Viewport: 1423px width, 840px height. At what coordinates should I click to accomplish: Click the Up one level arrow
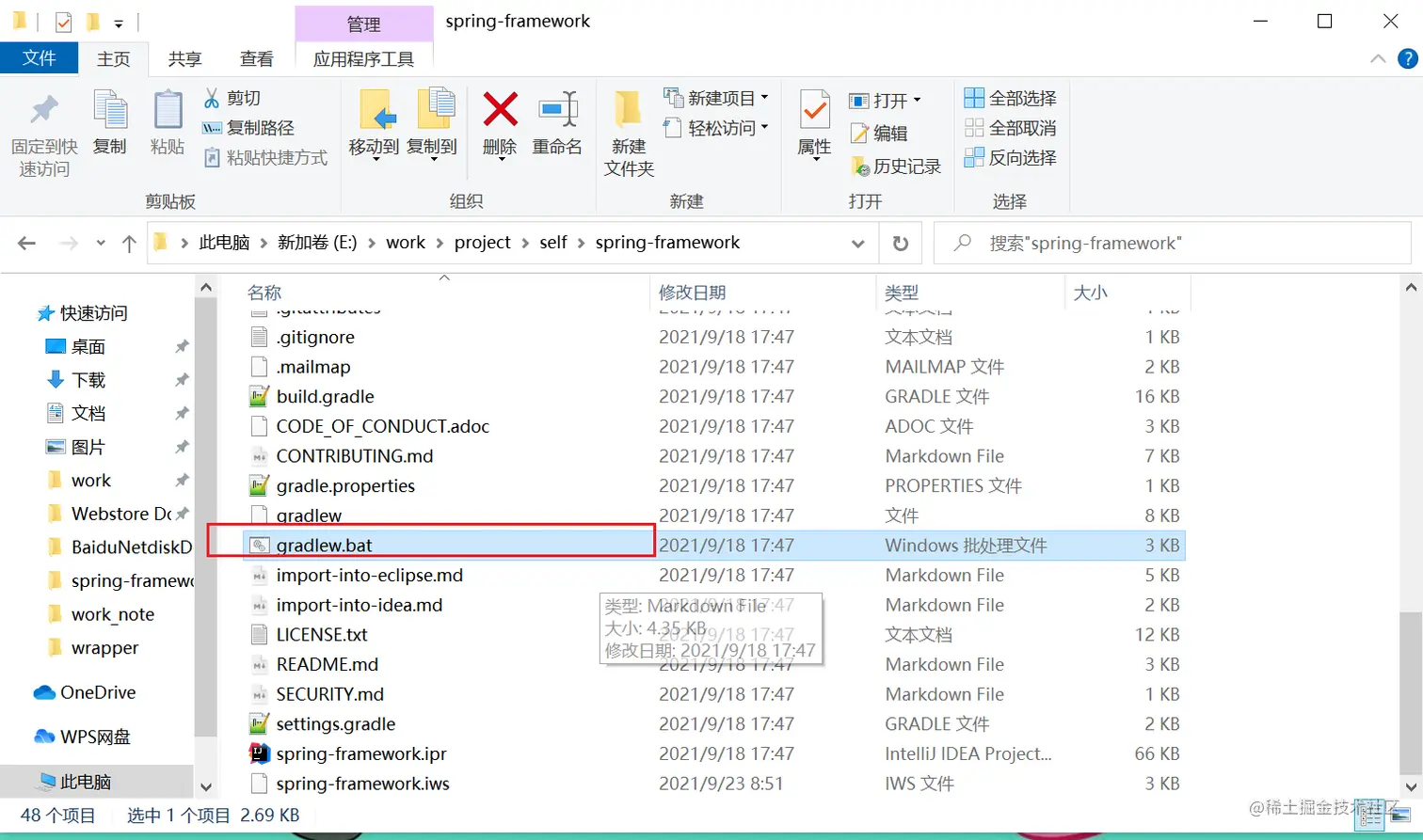pyautogui.click(x=129, y=244)
